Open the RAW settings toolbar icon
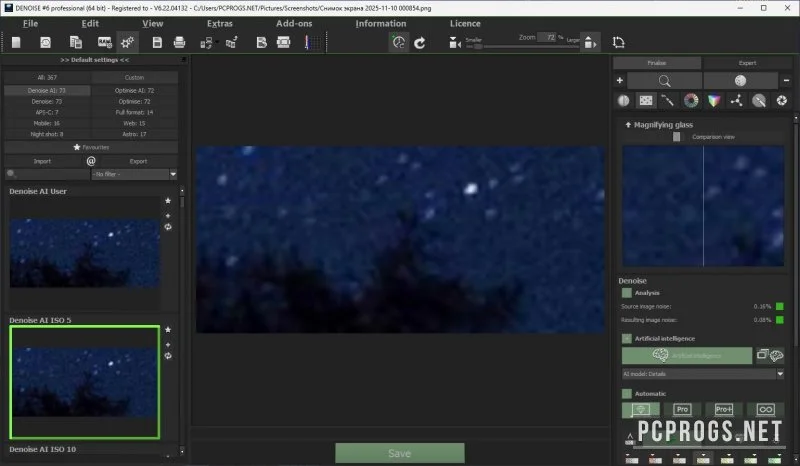This screenshot has height=466, width=800. tap(105, 42)
